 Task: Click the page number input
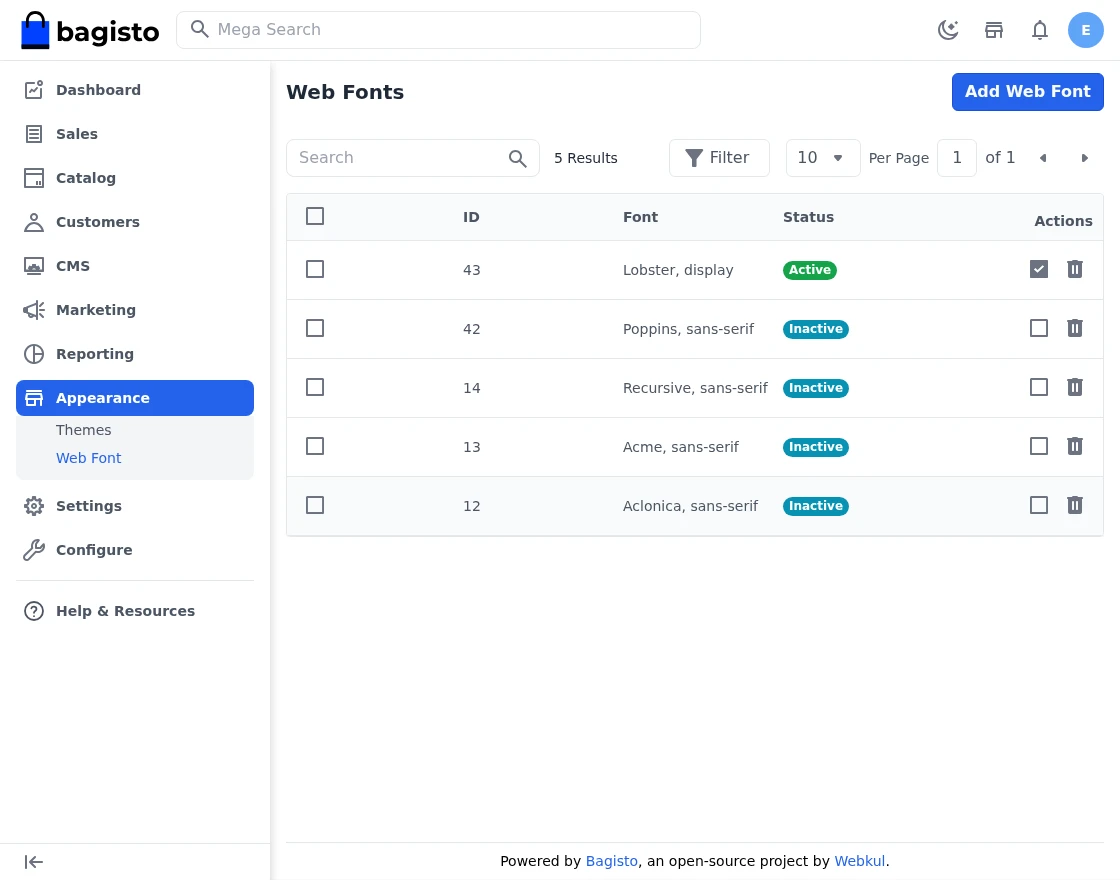tap(956, 158)
